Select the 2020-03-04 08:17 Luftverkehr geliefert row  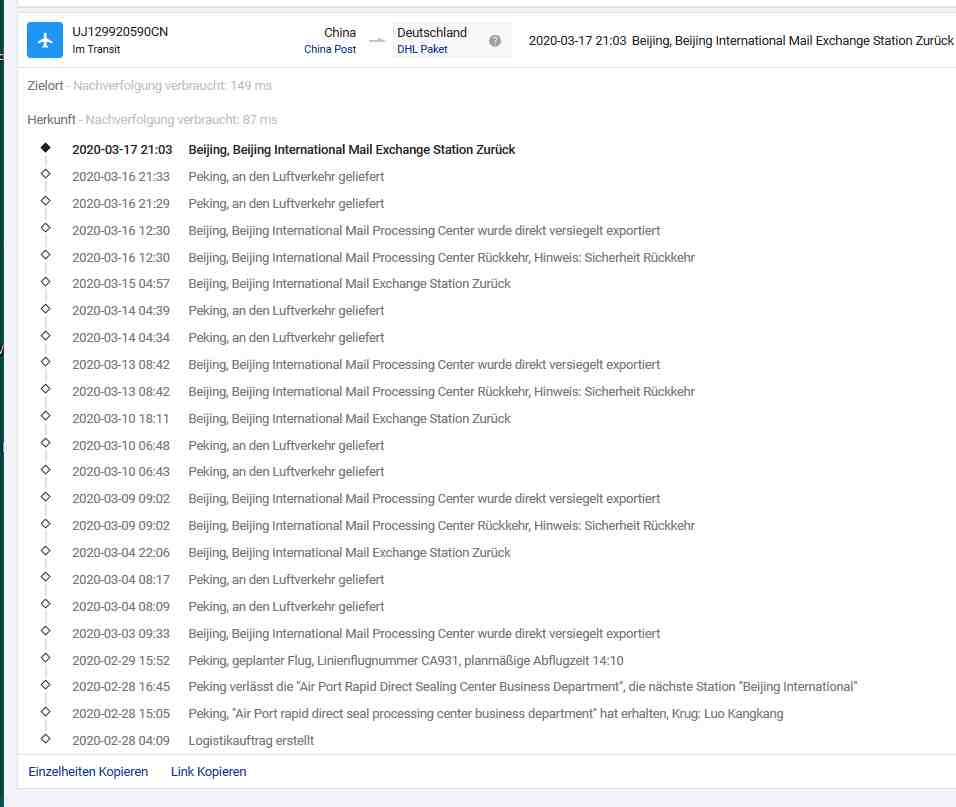pos(228,580)
